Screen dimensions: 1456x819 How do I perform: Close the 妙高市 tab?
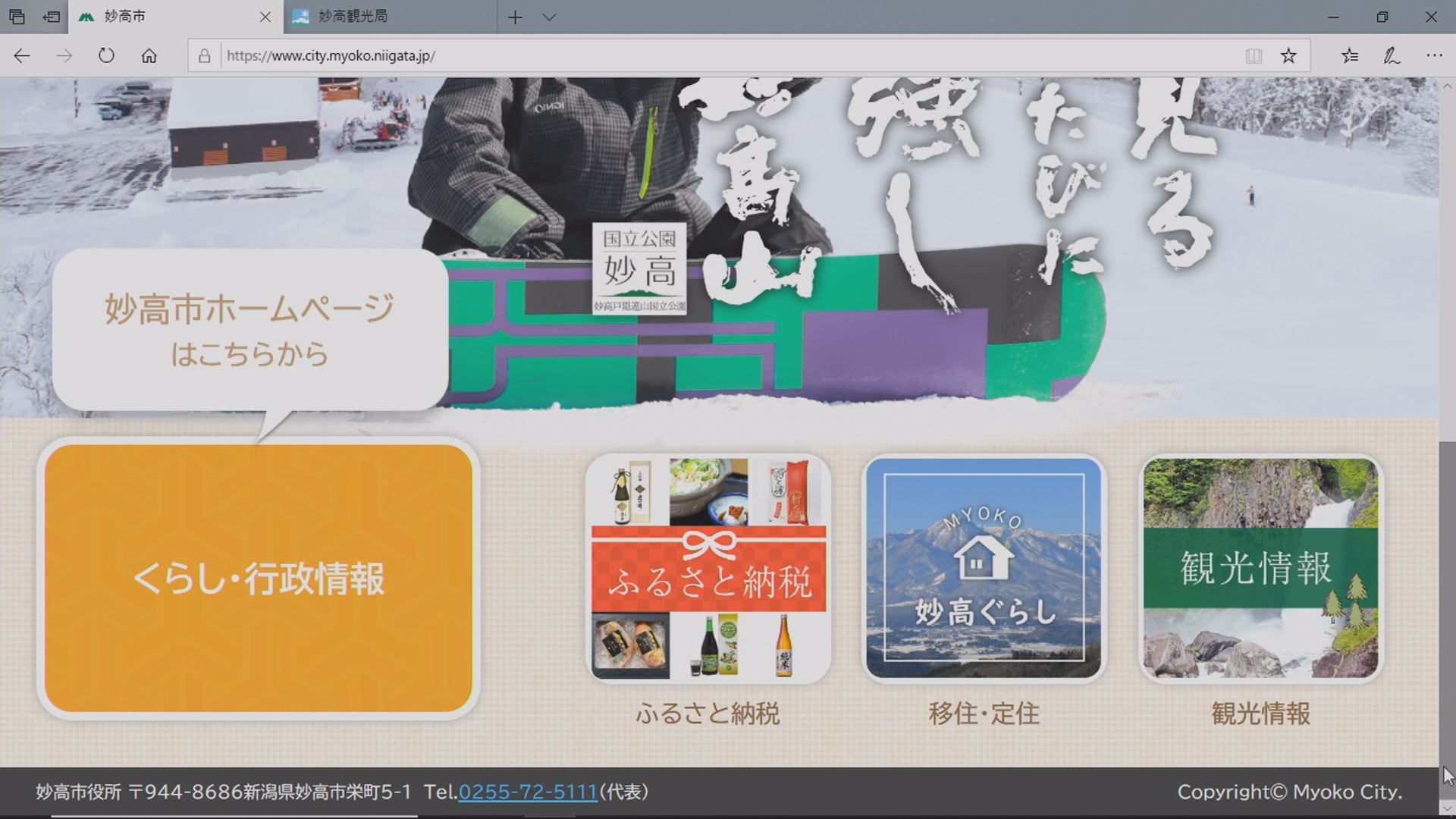tap(265, 17)
